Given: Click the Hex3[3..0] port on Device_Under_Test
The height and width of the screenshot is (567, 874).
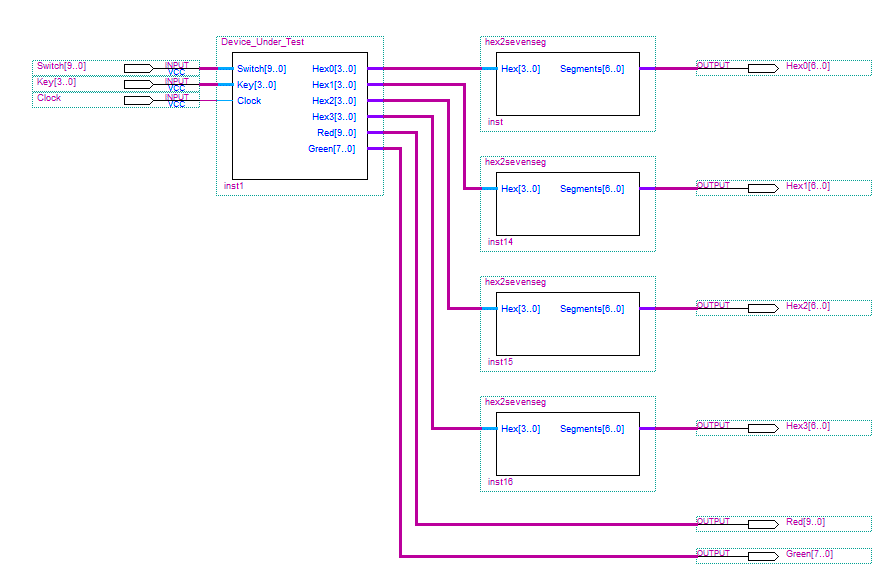Looking at the screenshot, I should coord(333,117).
